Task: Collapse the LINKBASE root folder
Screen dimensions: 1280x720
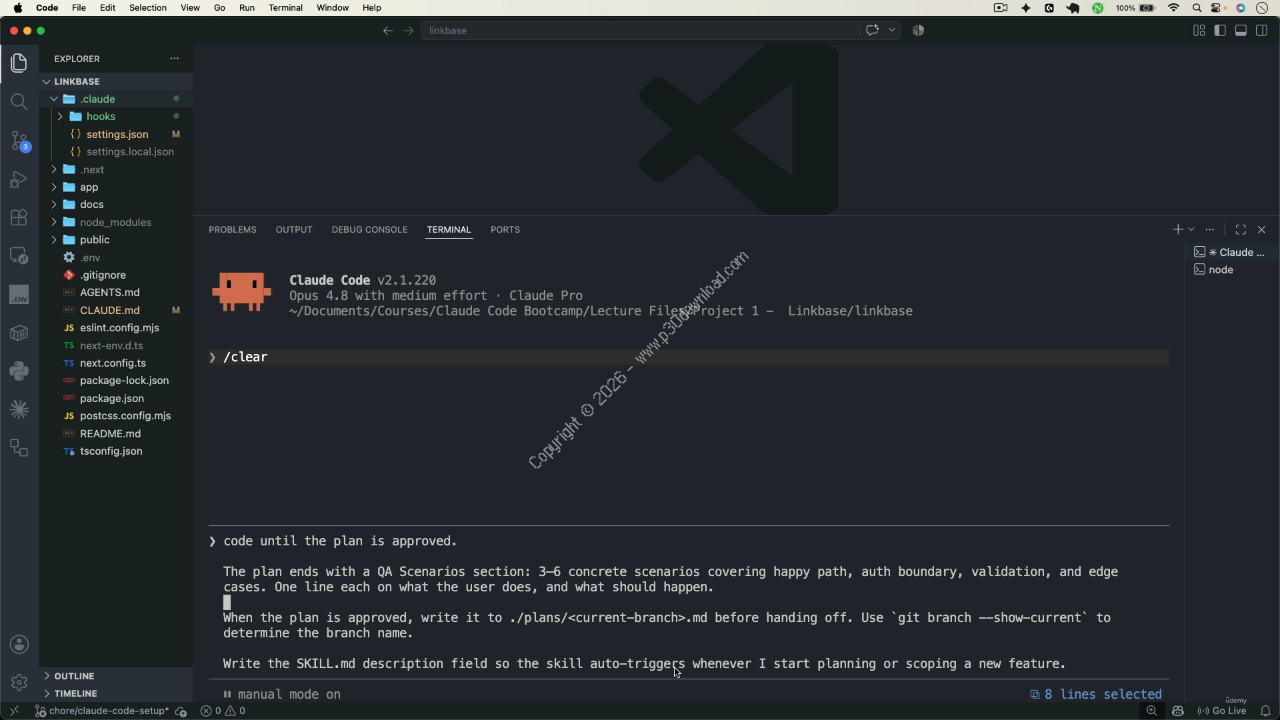Action: (x=116, y=81)
